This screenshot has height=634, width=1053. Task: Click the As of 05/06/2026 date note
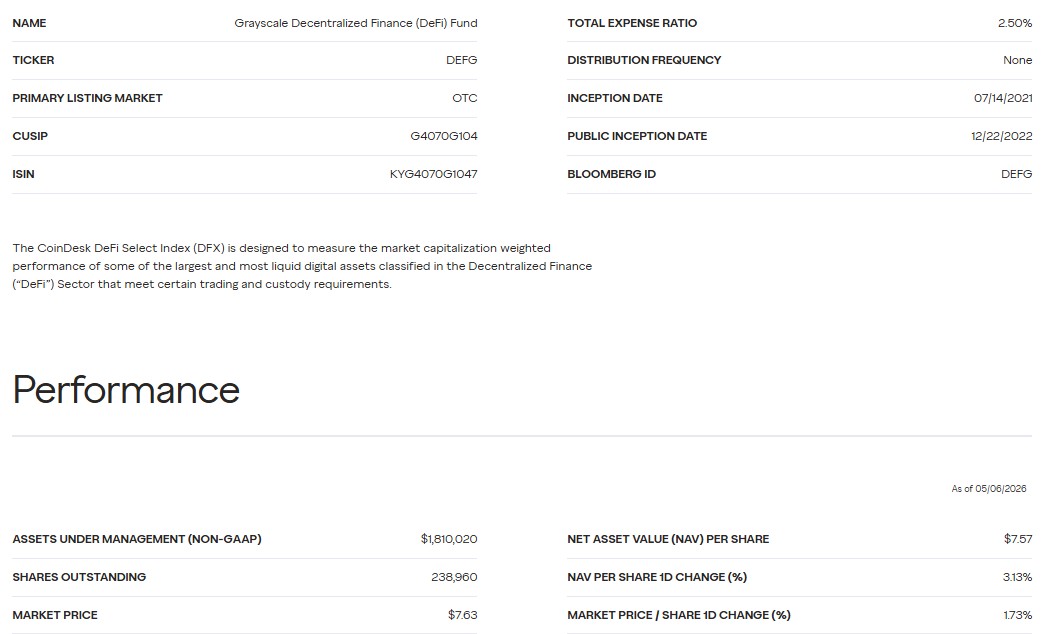pyautogui.click(x=989, y=489)
